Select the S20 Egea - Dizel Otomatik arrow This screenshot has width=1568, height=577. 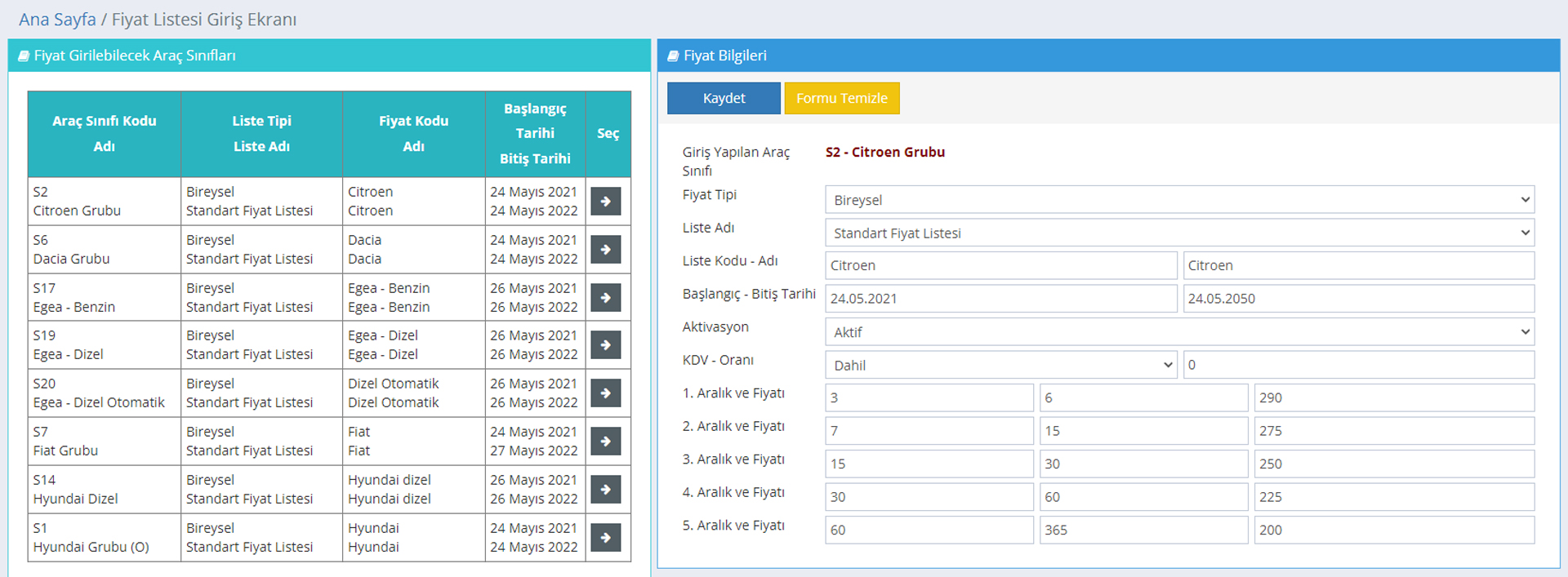click(x=605, y=393)
